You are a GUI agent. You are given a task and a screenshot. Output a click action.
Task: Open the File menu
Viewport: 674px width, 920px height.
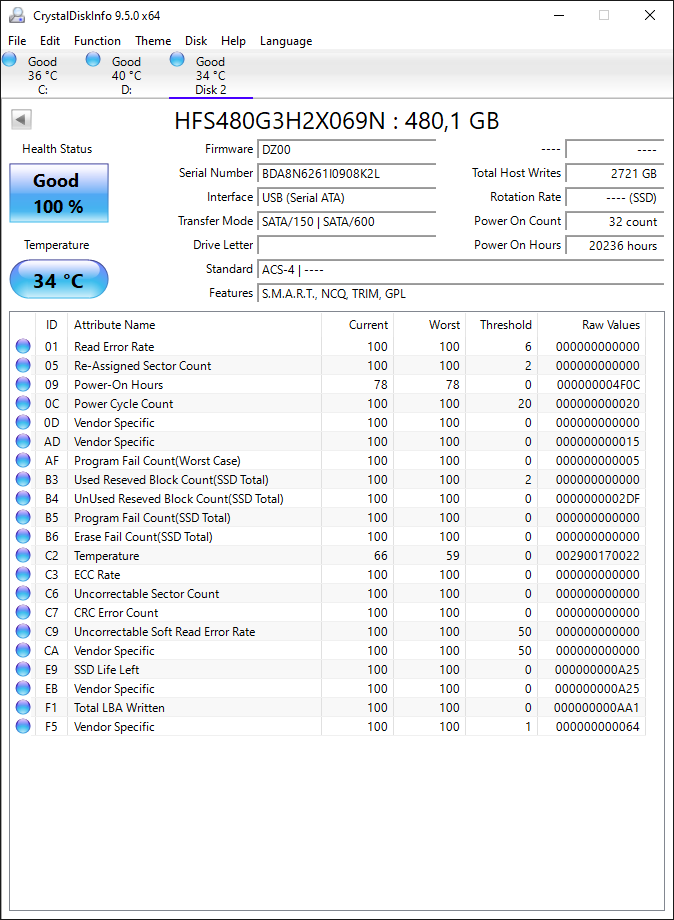click(x=17, y=40)
